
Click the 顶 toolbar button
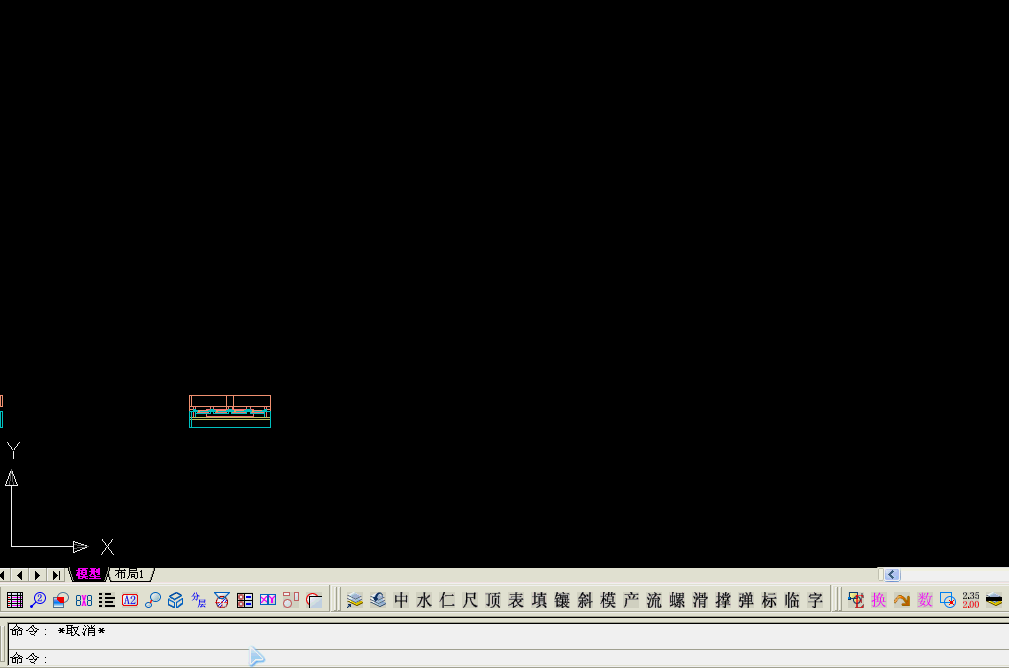click(494, 600)
